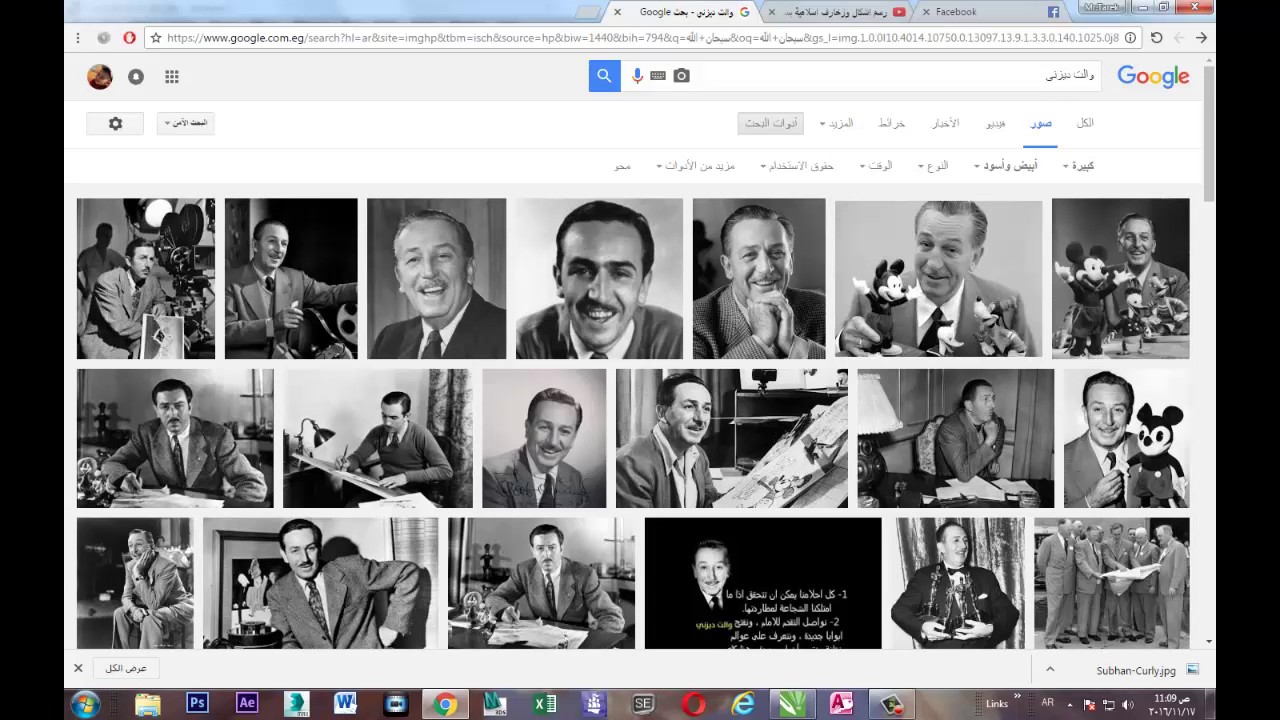The width and height of the screenshot is (1280, 720).
Task: Open the حقوق الاستخدام usage rights dropdown
Action: [797, 166]
